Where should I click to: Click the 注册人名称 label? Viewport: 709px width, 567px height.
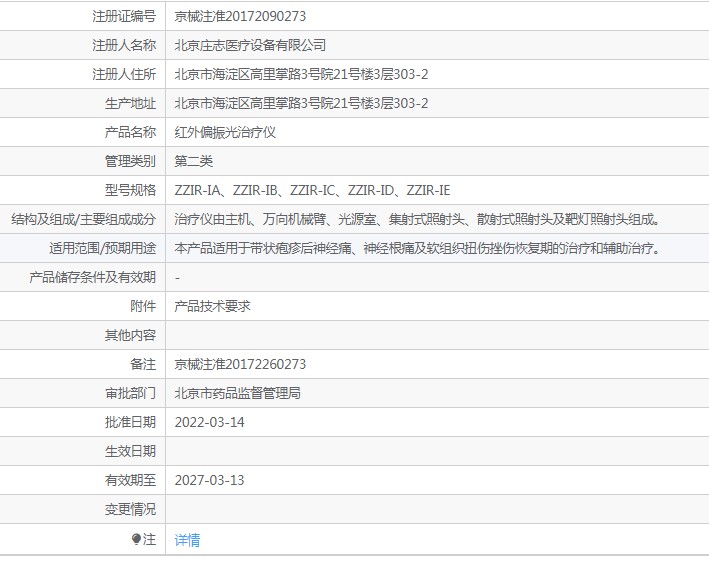124,45
